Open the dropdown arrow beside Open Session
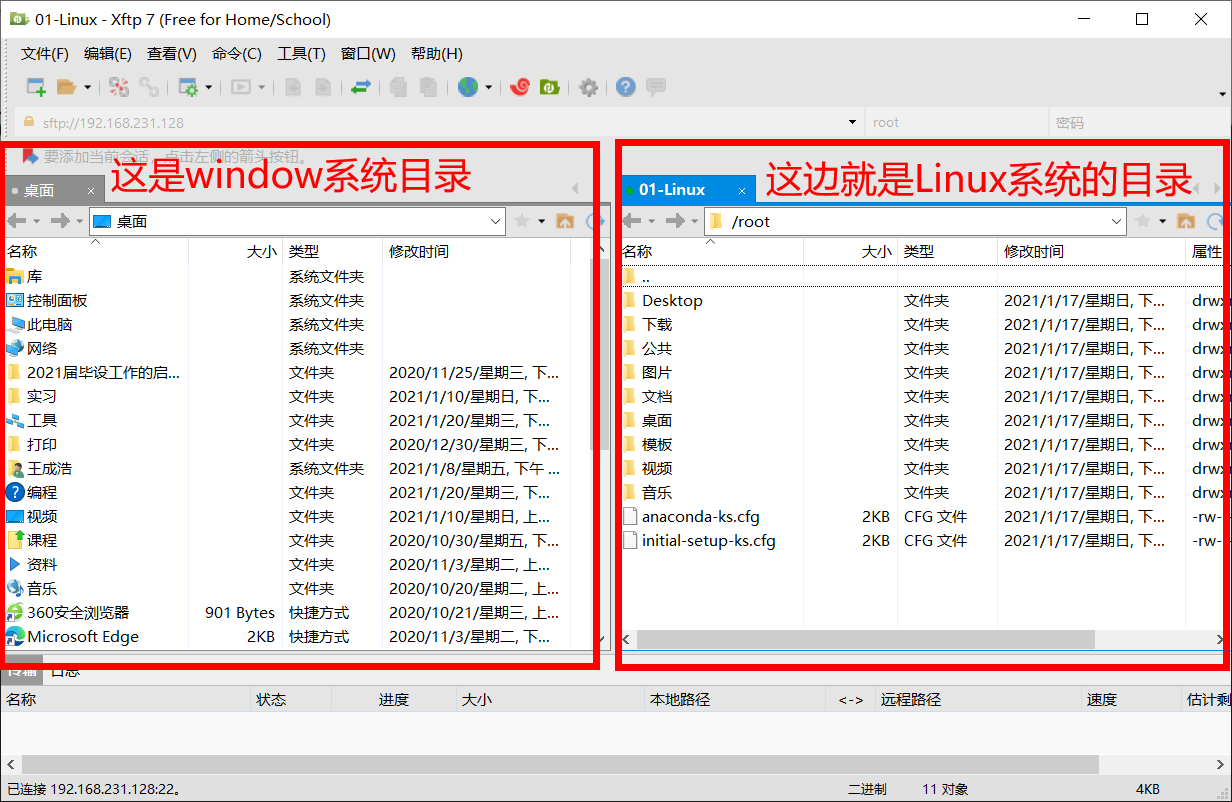The width and height of the screenshot is (1232, 802). tap(87, 87)
